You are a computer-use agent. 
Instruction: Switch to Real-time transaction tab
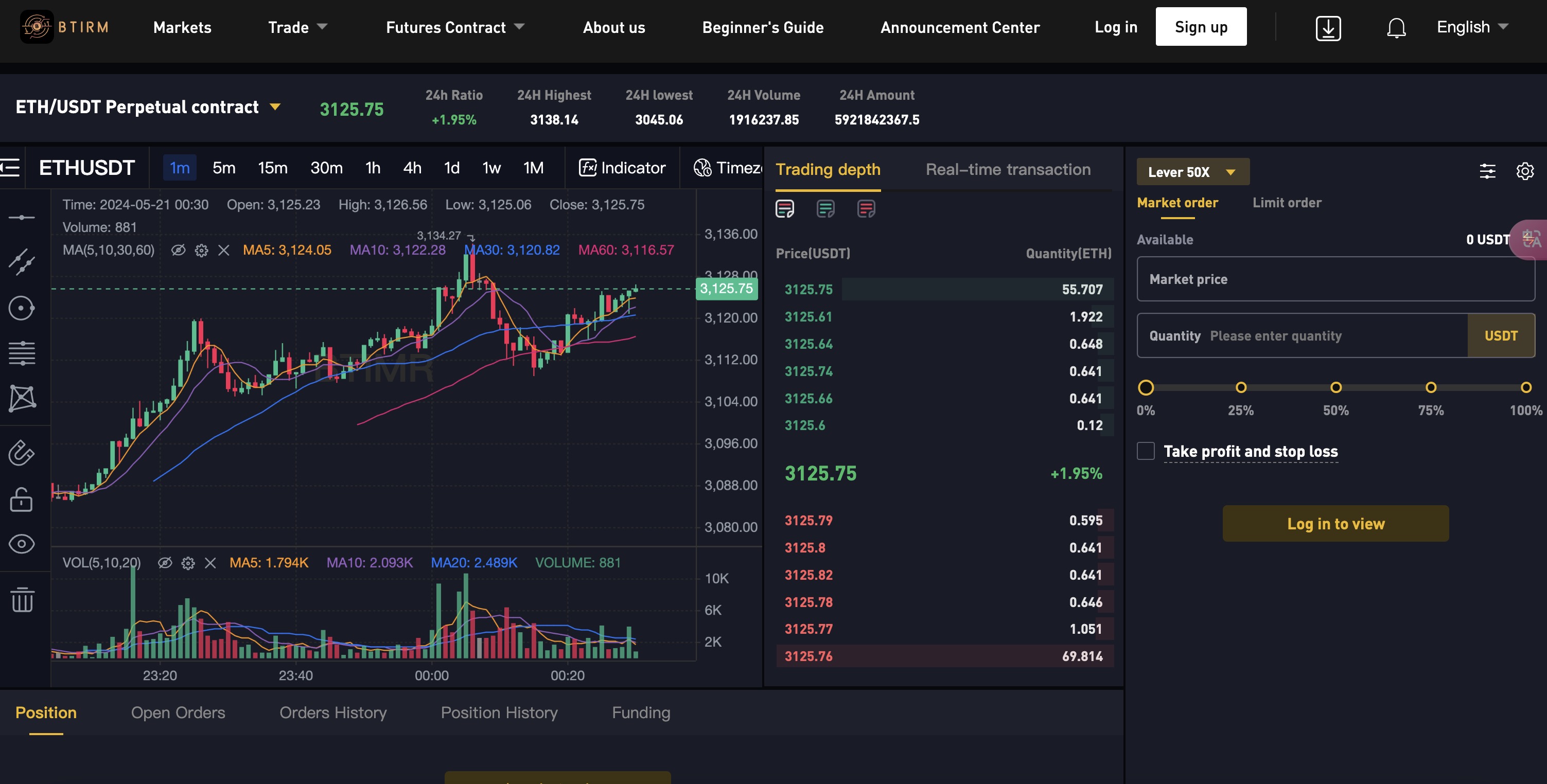coord(1008,169)
